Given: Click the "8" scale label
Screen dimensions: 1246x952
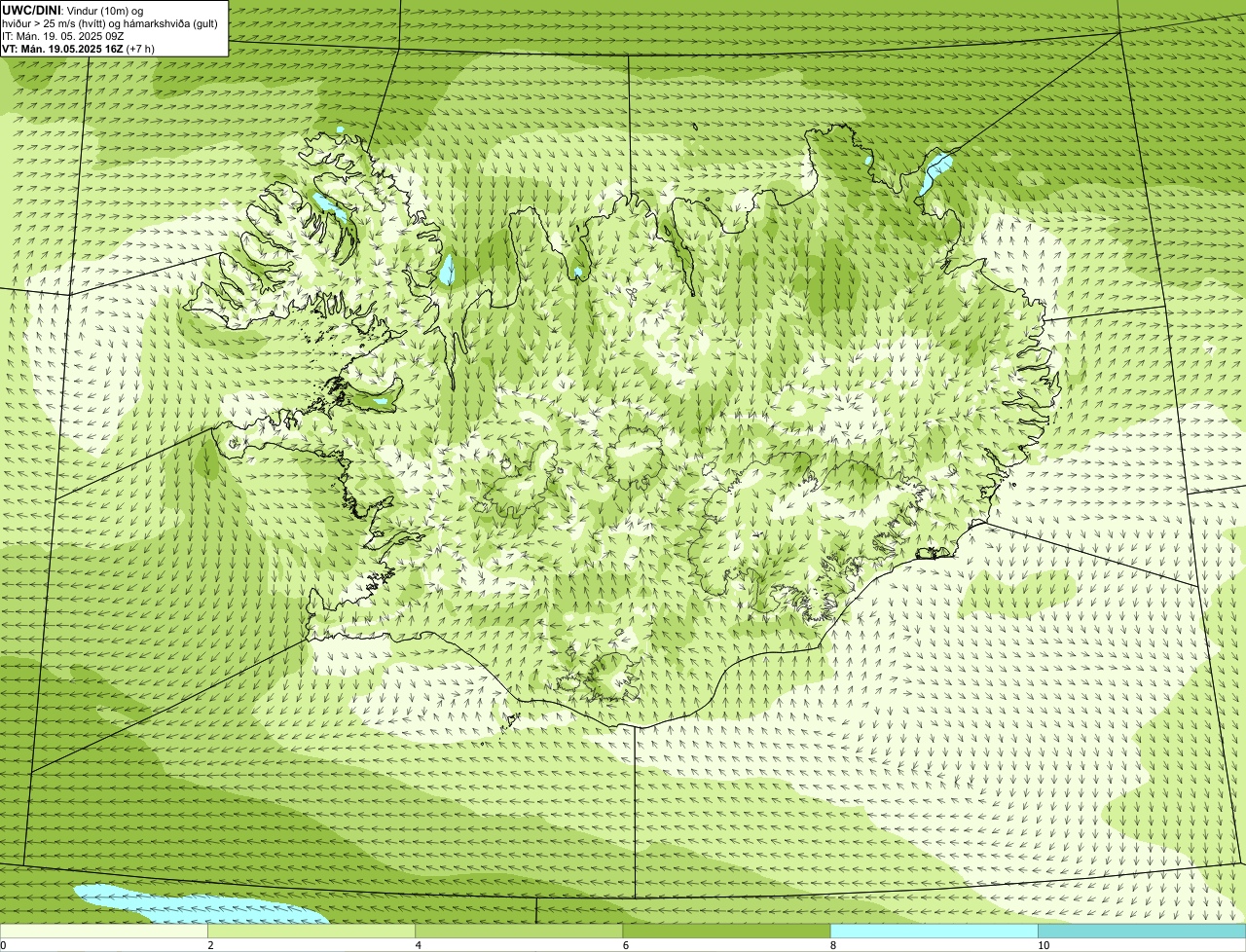Looking at the screenshot, I should point(833,945).
